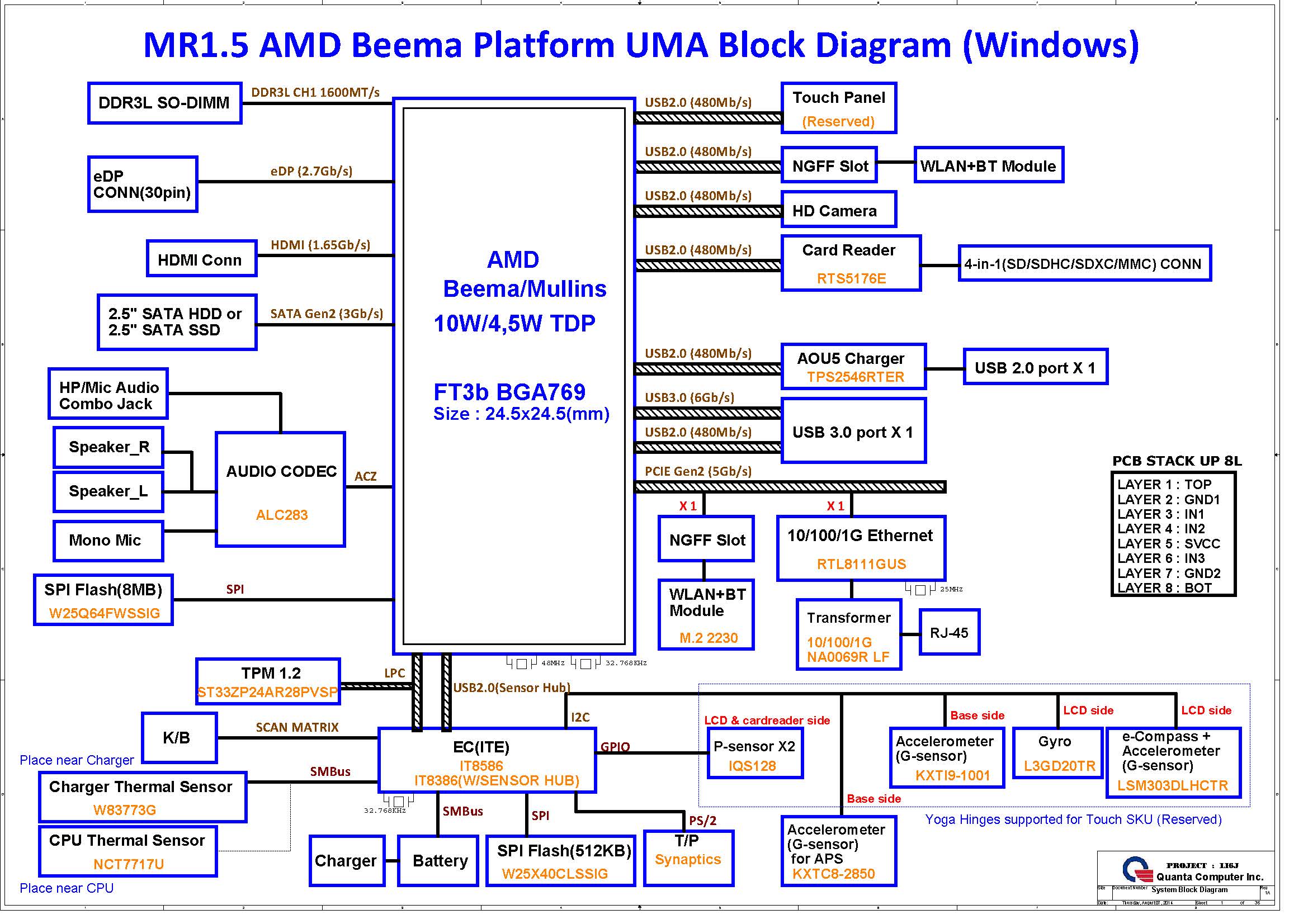Image resolution: width=1308 pixels, height=924 pixels.
Task: Click the "ALC283" part number
Action: pos(281,515)
